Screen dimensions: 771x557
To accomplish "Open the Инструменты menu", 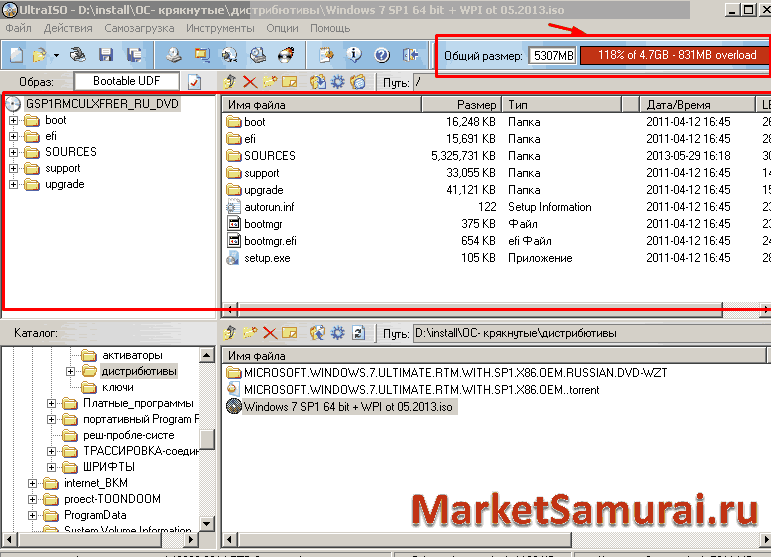I will pos(220,28).
